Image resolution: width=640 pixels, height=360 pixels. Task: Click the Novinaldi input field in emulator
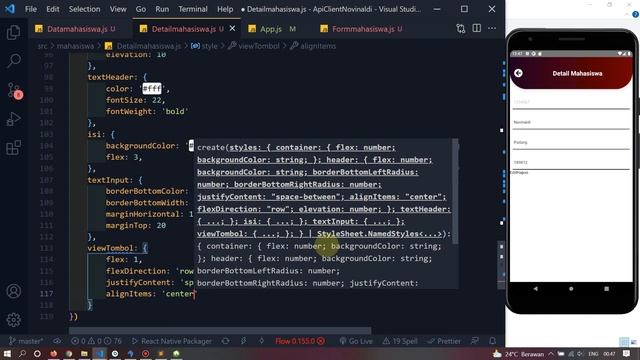pyautogui.click(x=571, y=123)
